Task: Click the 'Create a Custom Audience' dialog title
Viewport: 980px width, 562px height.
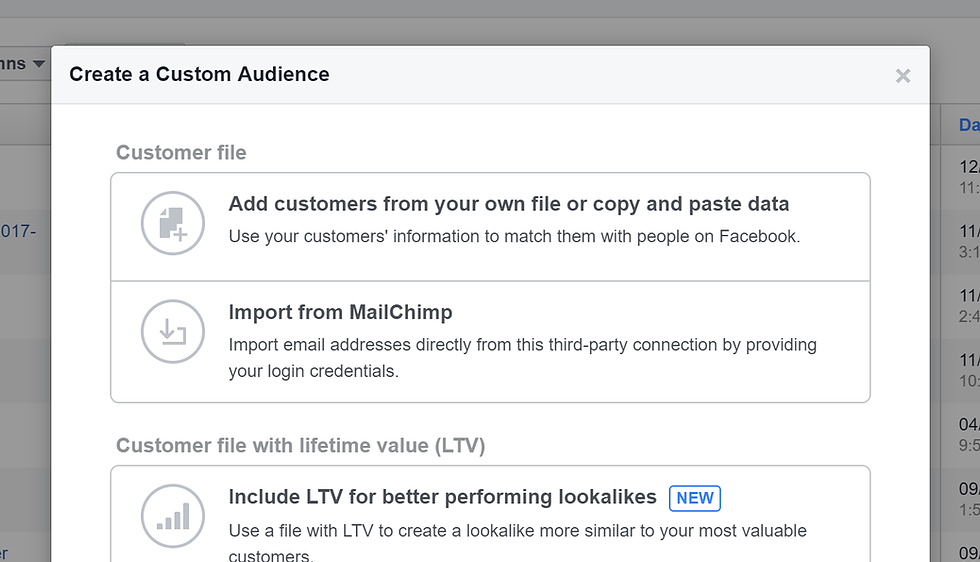Action: pyautogui.click(x=199, y=74)
